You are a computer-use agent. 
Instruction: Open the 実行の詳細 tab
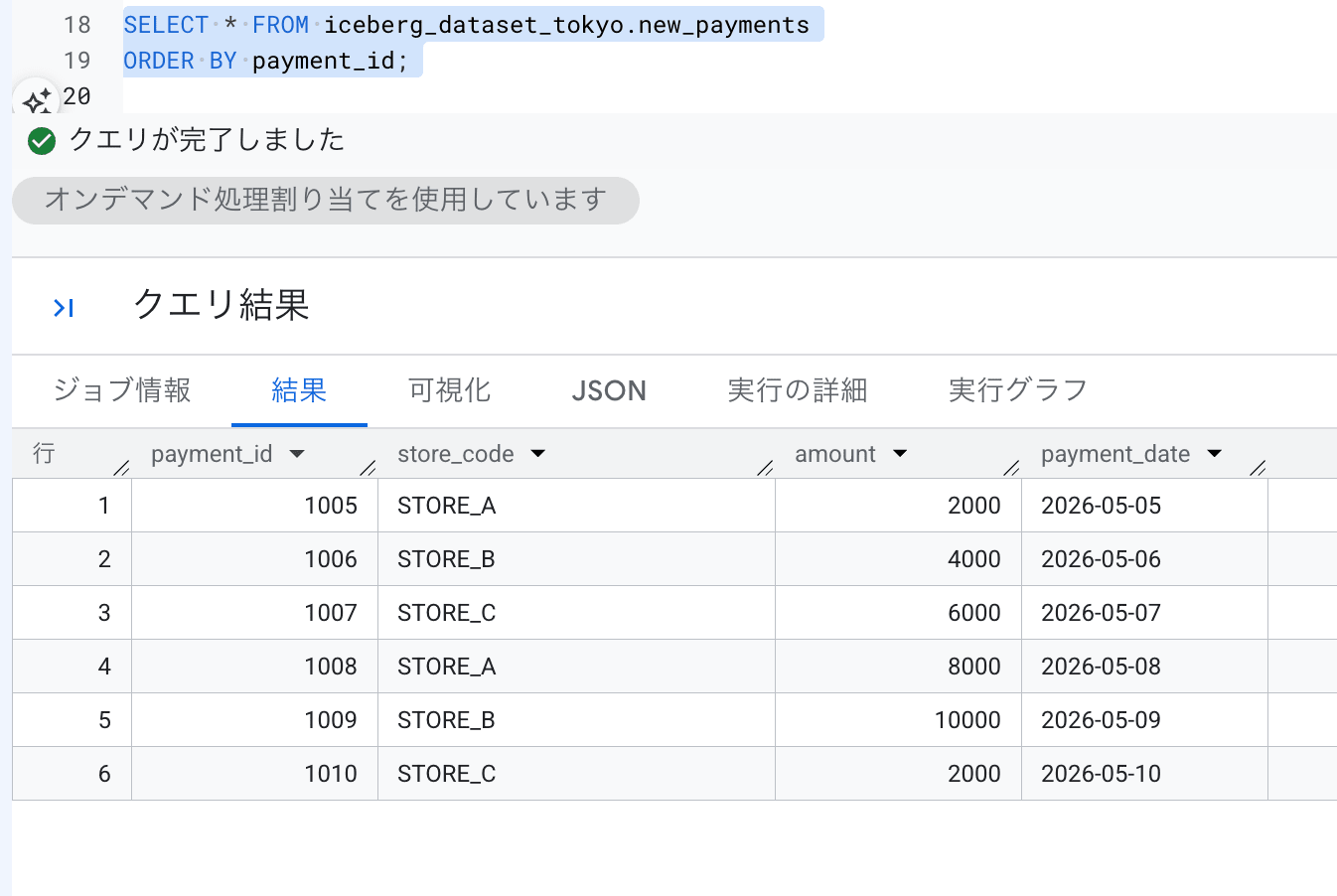click(x=798, y=390)
